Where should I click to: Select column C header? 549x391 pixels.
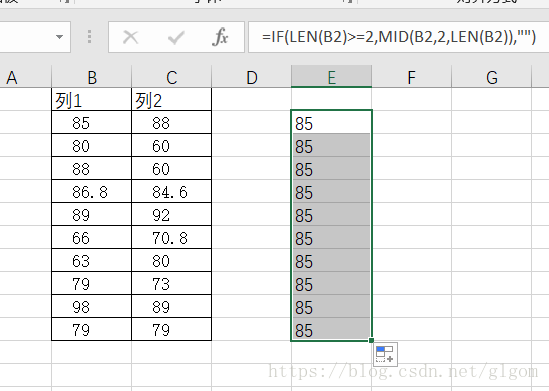[x=172, y=77]
